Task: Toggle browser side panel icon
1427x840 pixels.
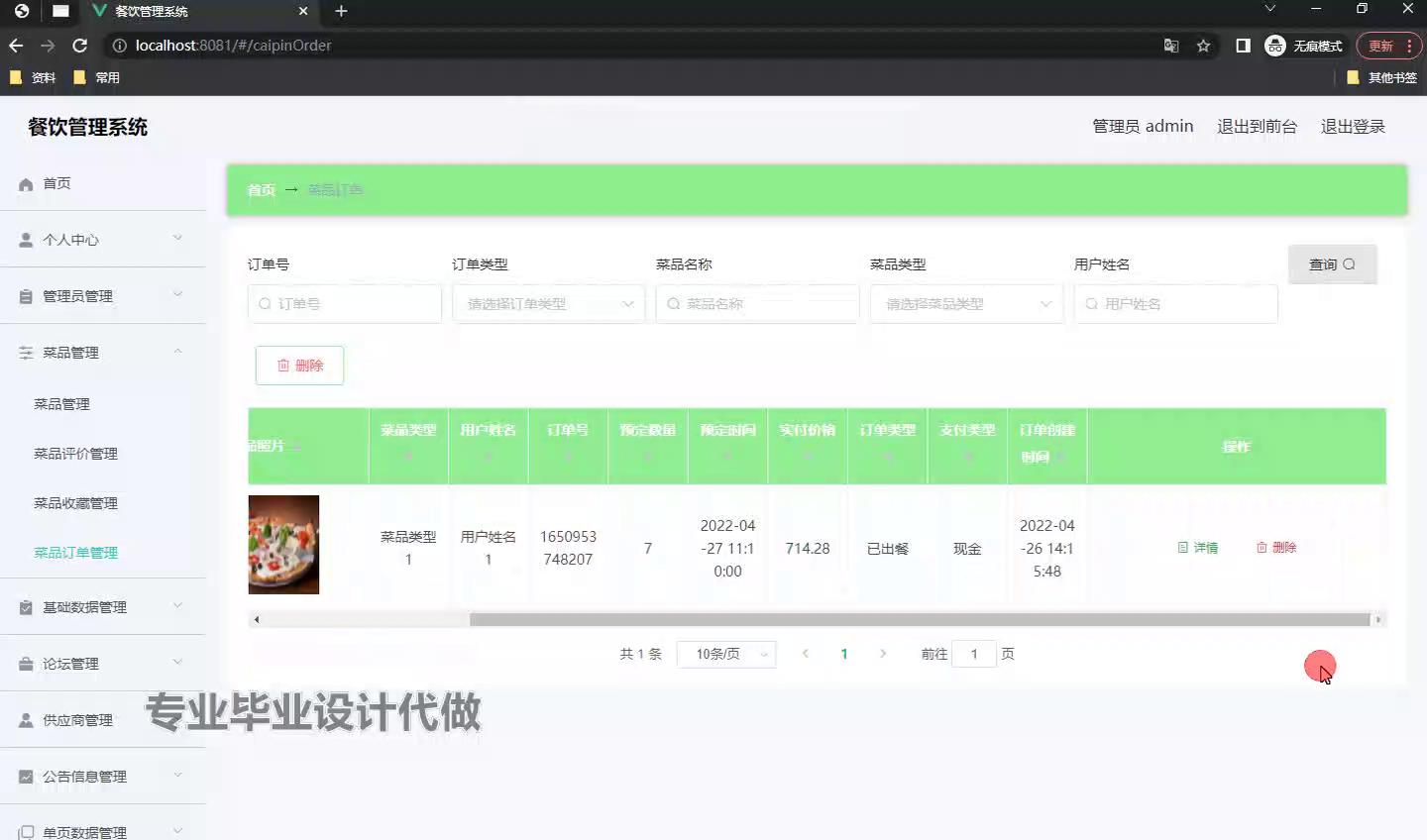Action: pos(1243,46)
